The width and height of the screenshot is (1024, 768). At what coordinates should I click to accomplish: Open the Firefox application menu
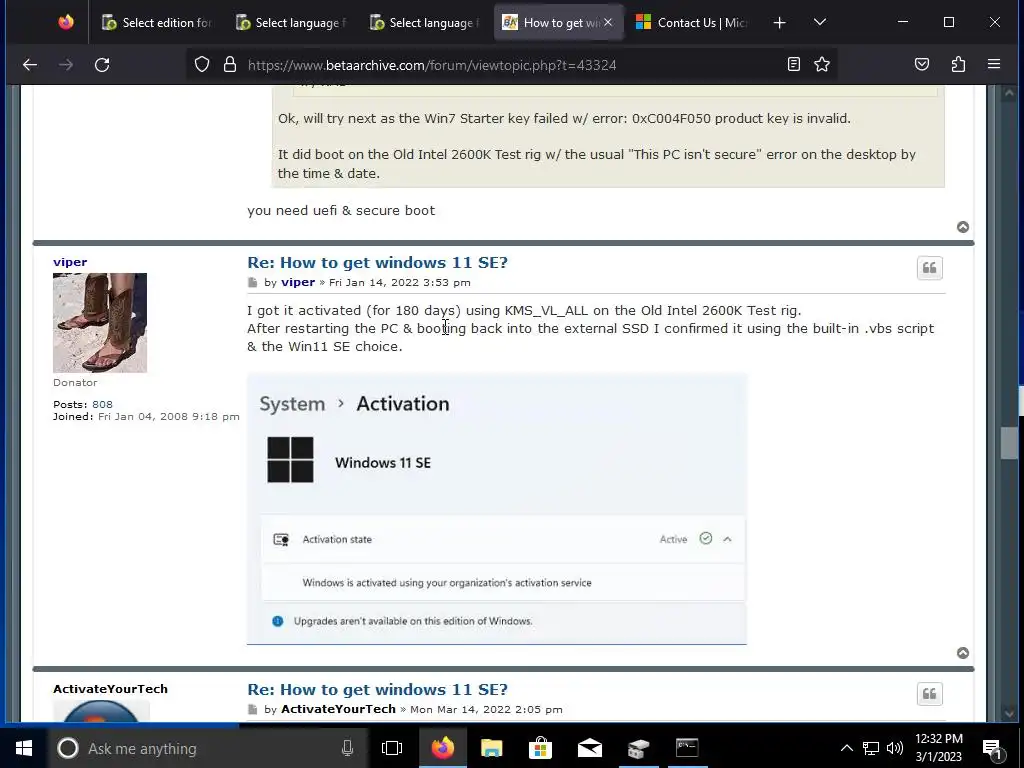pyautogui.click(x=994, y=64)
